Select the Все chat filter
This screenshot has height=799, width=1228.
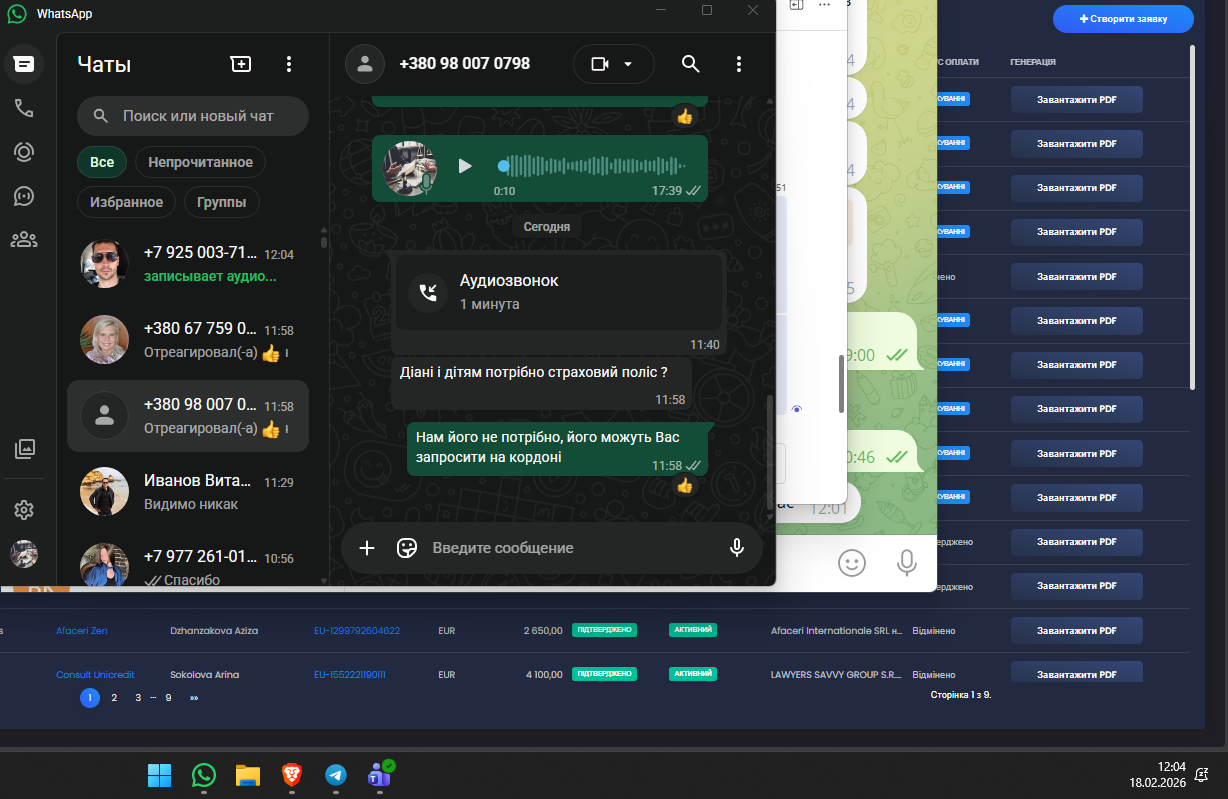click(102, 162)
